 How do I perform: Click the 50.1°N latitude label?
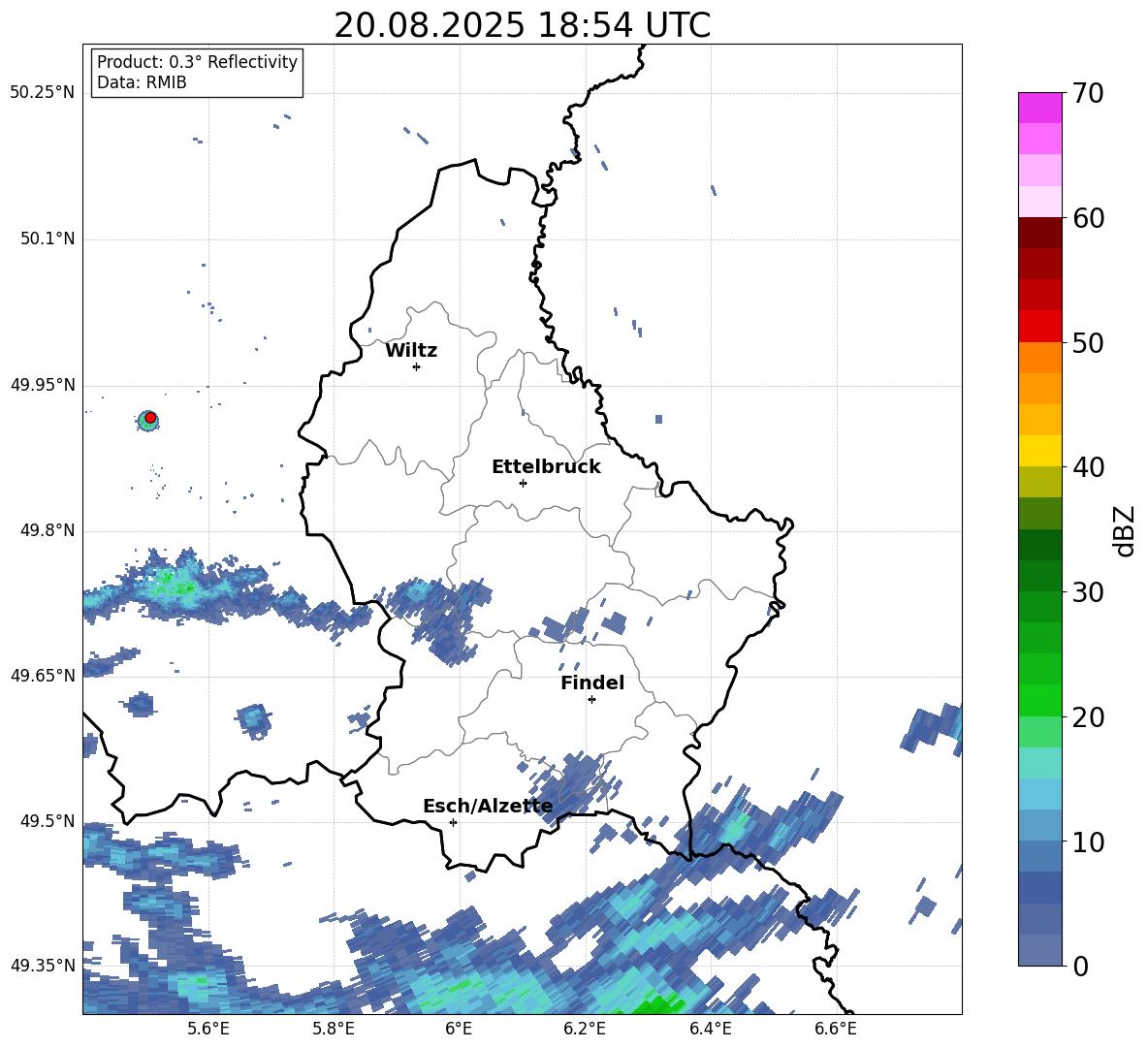pyautogui.click(x=48, y=239)
